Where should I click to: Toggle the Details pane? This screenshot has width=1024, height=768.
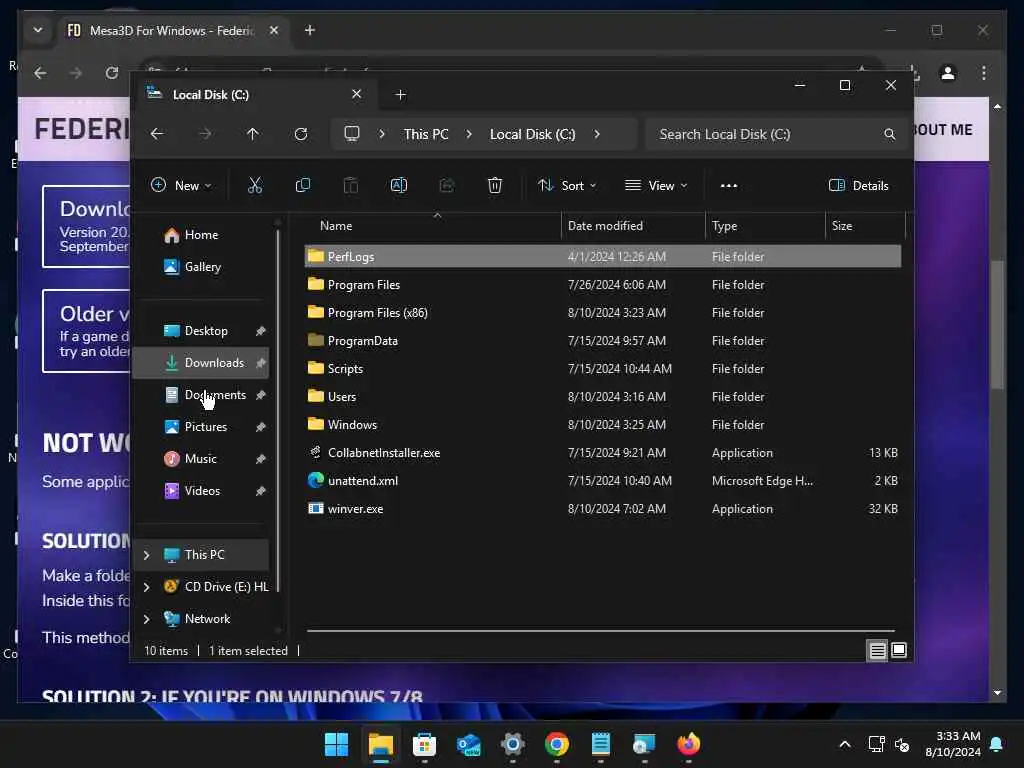pos(859,185)
